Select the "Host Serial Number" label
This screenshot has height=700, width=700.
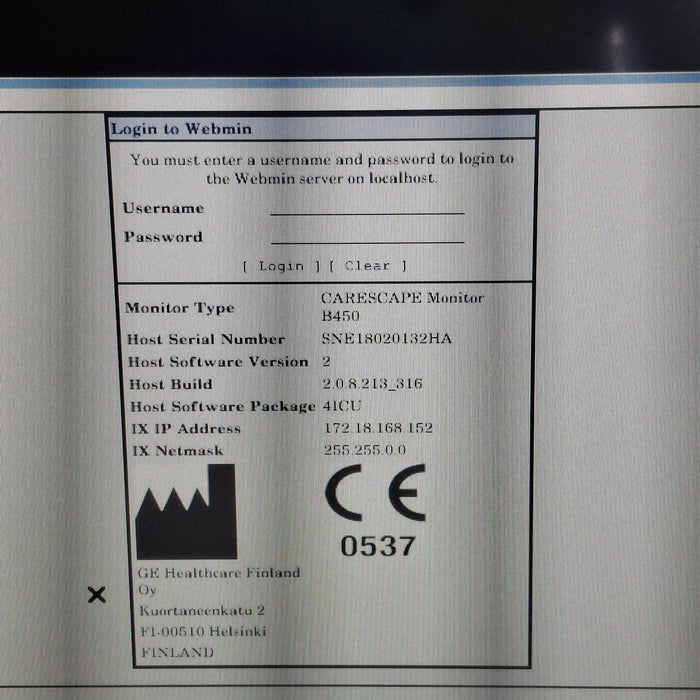(x=206, y=339)
